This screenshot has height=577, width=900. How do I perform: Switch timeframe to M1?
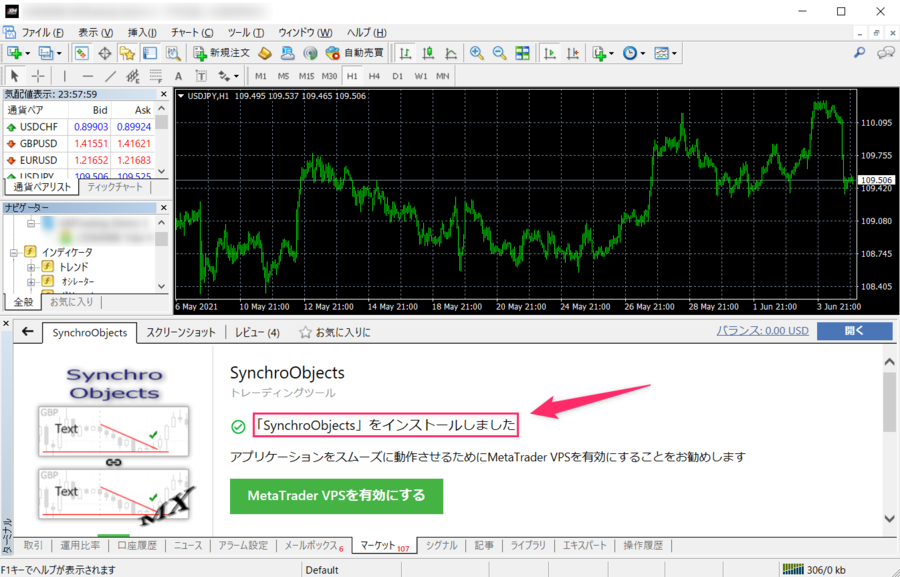[x=261, y=76]
